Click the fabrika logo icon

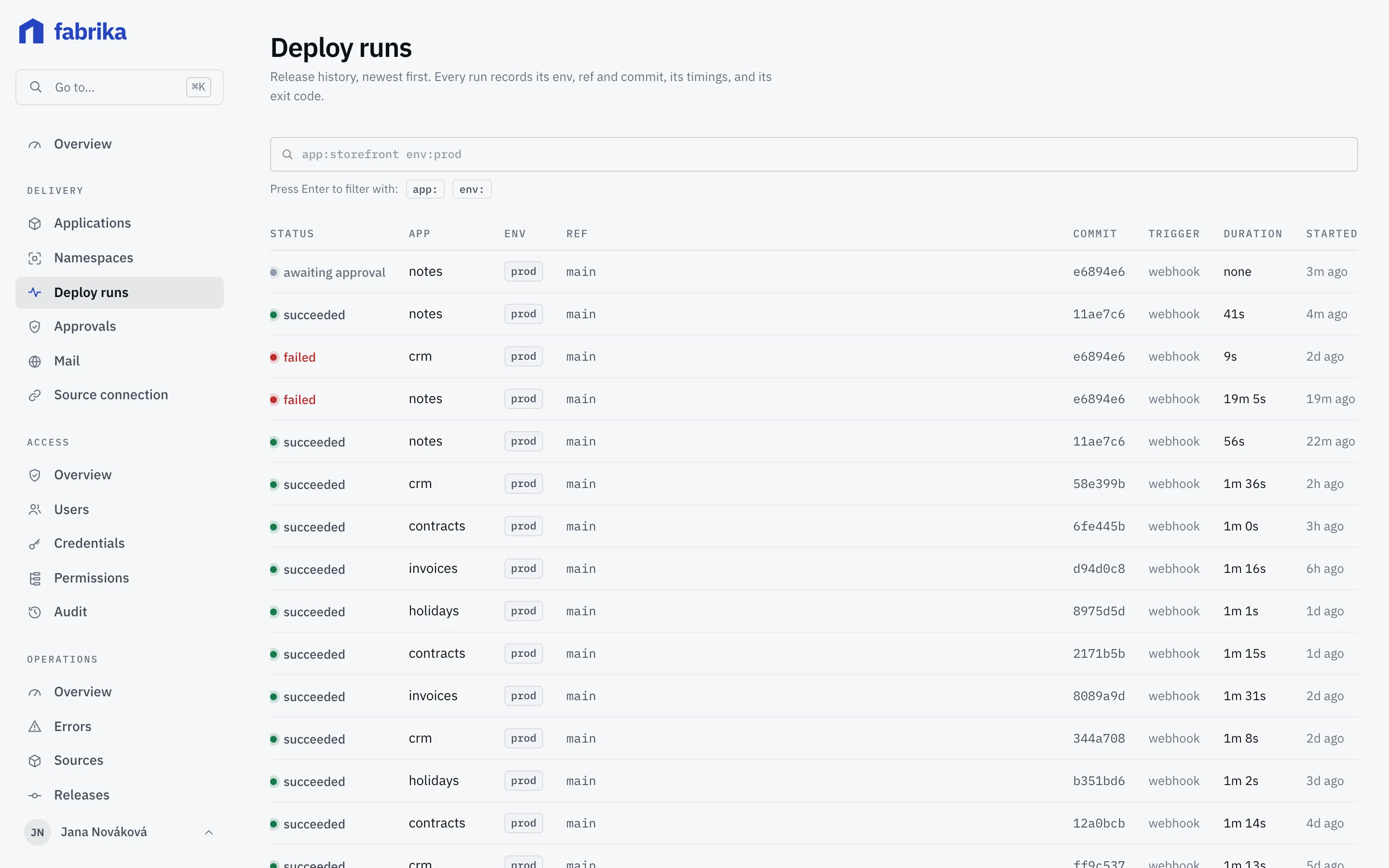(31, 31)
